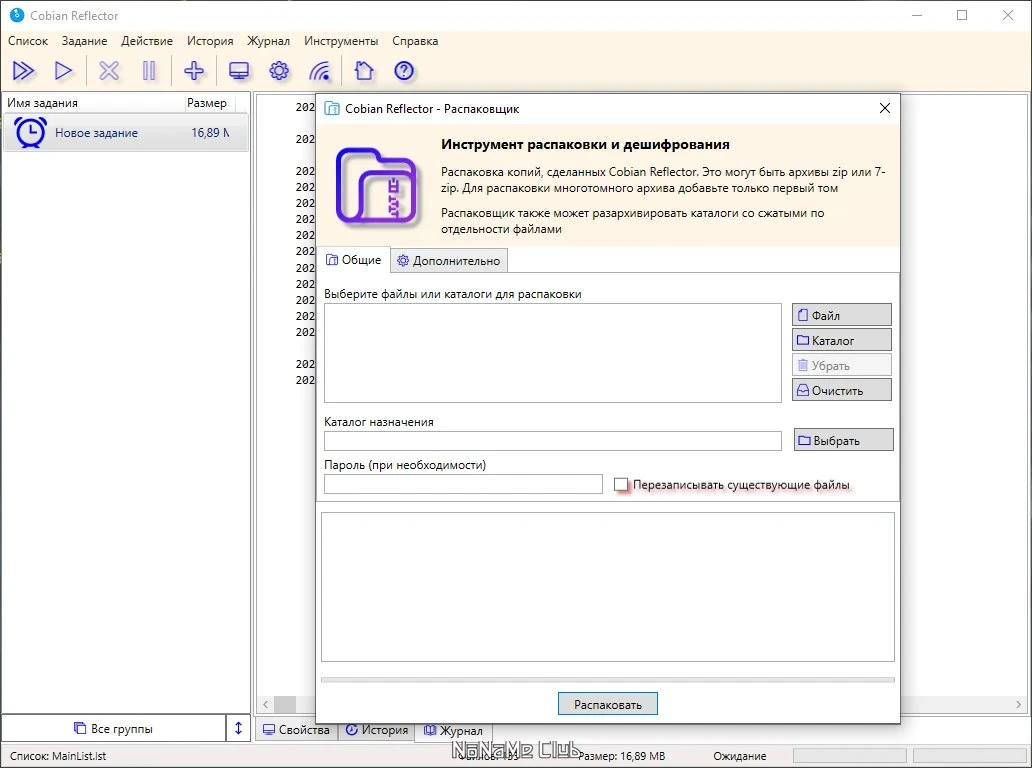Open the Свойства bottom tab

(x=296, y=730)
